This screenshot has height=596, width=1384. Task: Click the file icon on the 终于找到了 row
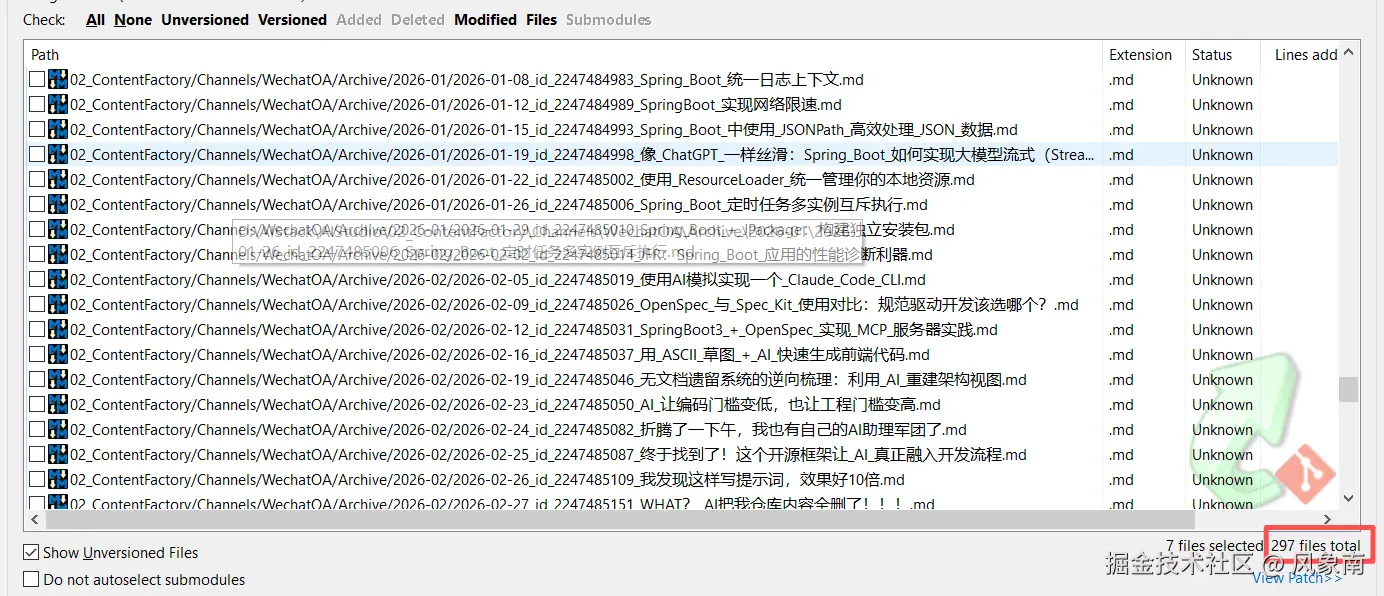tap(58, 455)
